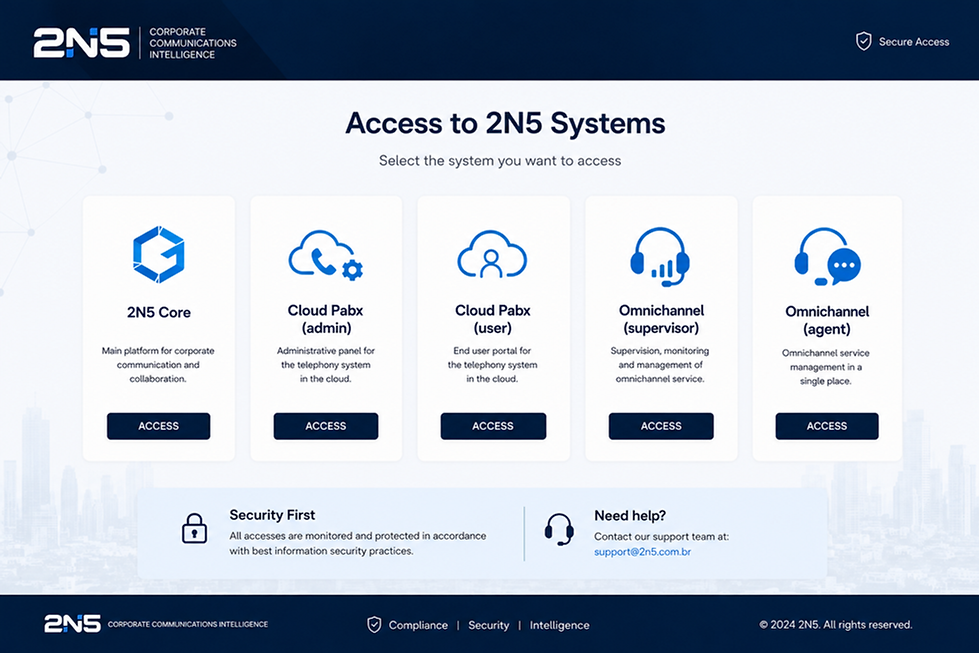Click 'Contact our support team at:' text
Image resolution: width=979 pixels, height=653 pixels.
661,536
